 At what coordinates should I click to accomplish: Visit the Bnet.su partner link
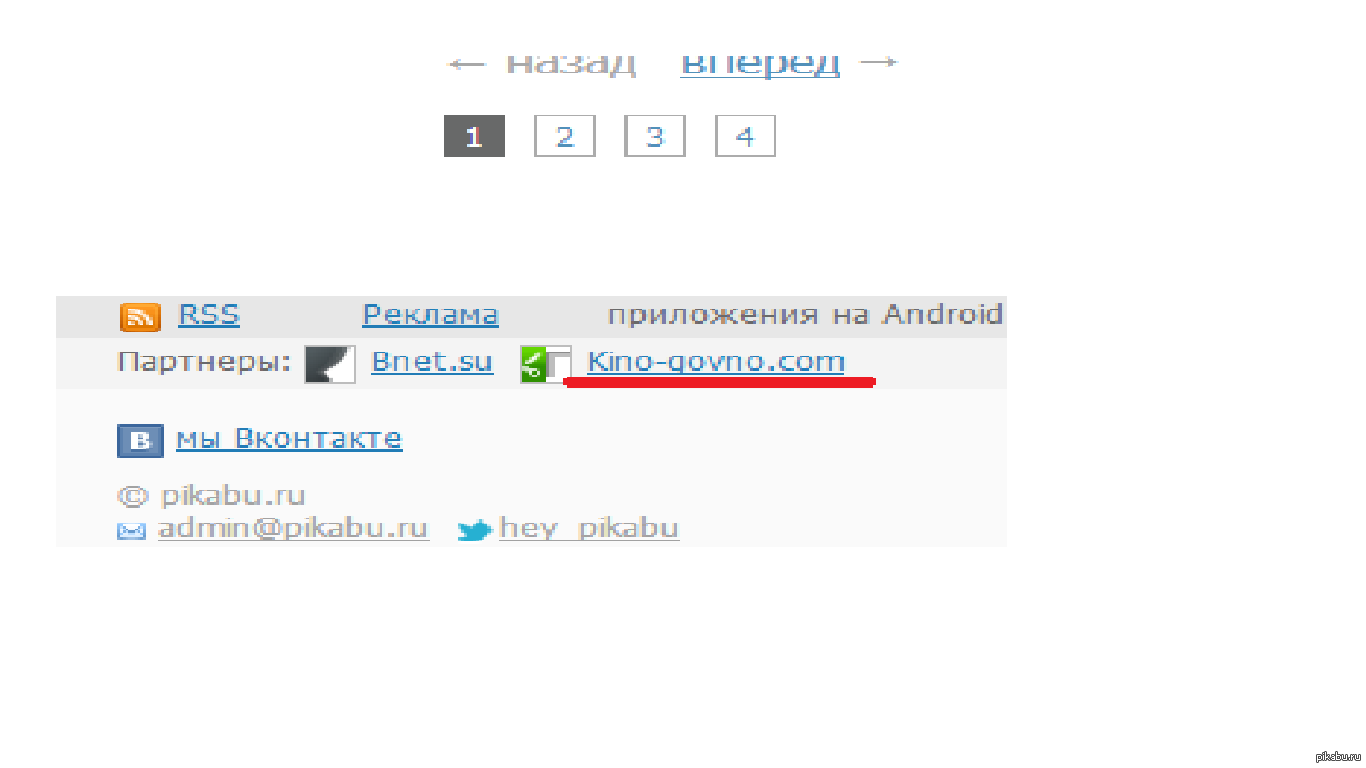tap(432, 362)
